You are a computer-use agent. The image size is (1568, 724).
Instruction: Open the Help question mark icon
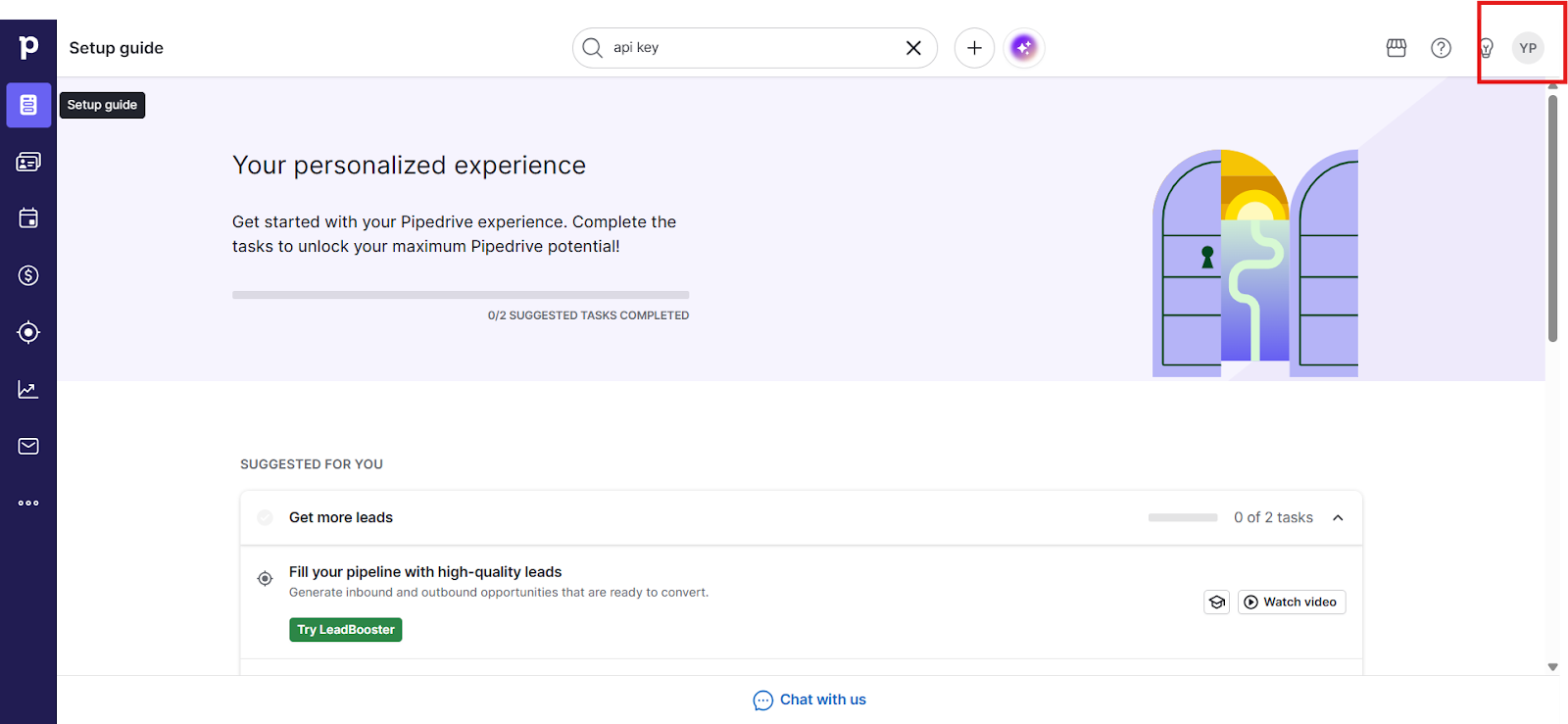coord(1441,48)
